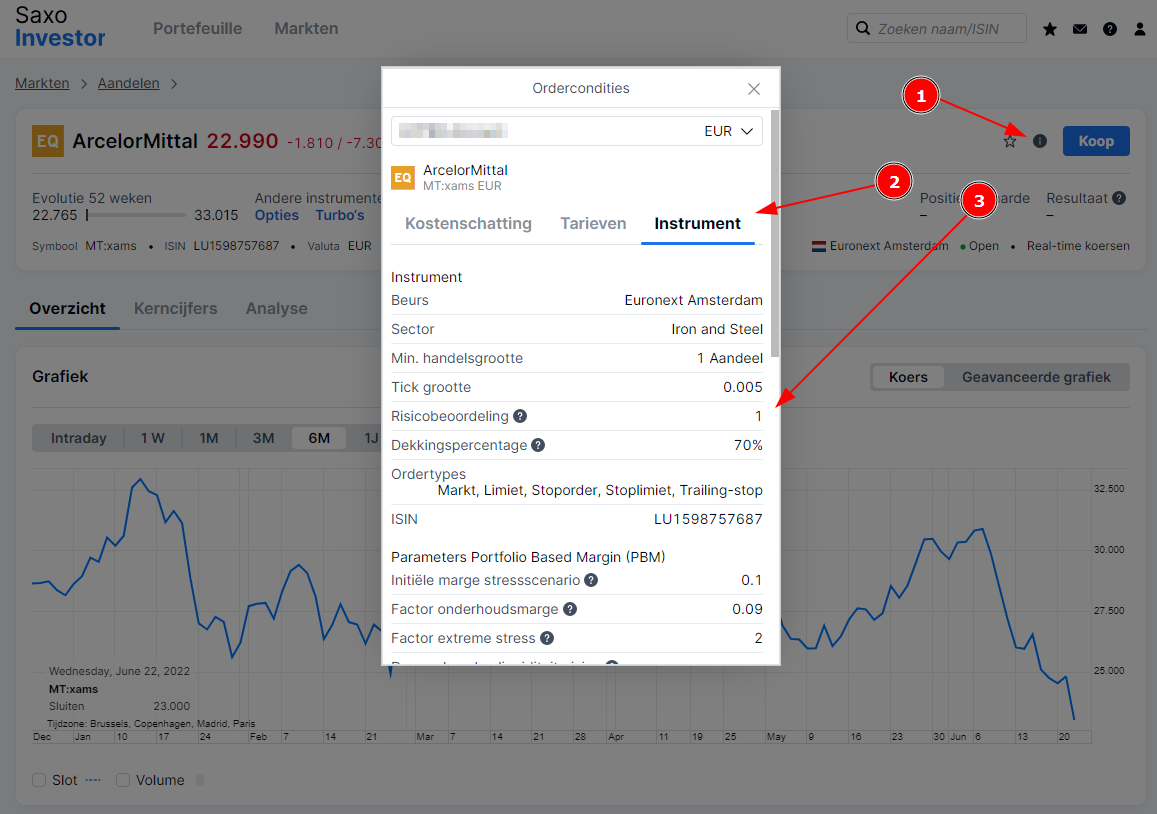The height and width of the screenshot is (814, 1157).
Task: Click the EQ badge in Ordercondities dialog
Action: pyautogui.click(x=403, y=177)
